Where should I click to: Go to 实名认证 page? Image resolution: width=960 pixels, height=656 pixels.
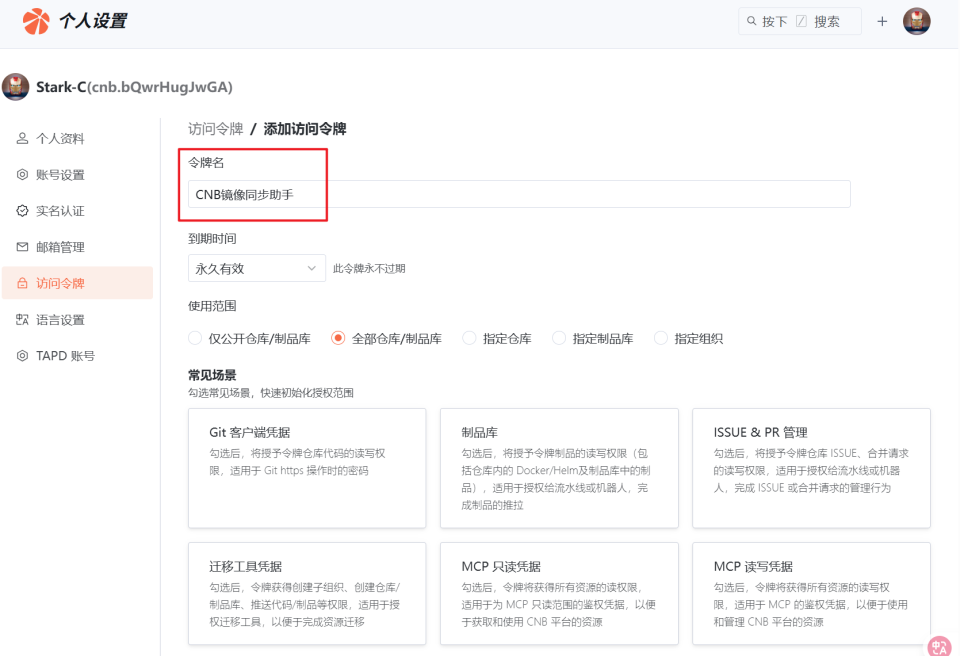[x=77, y=211]
